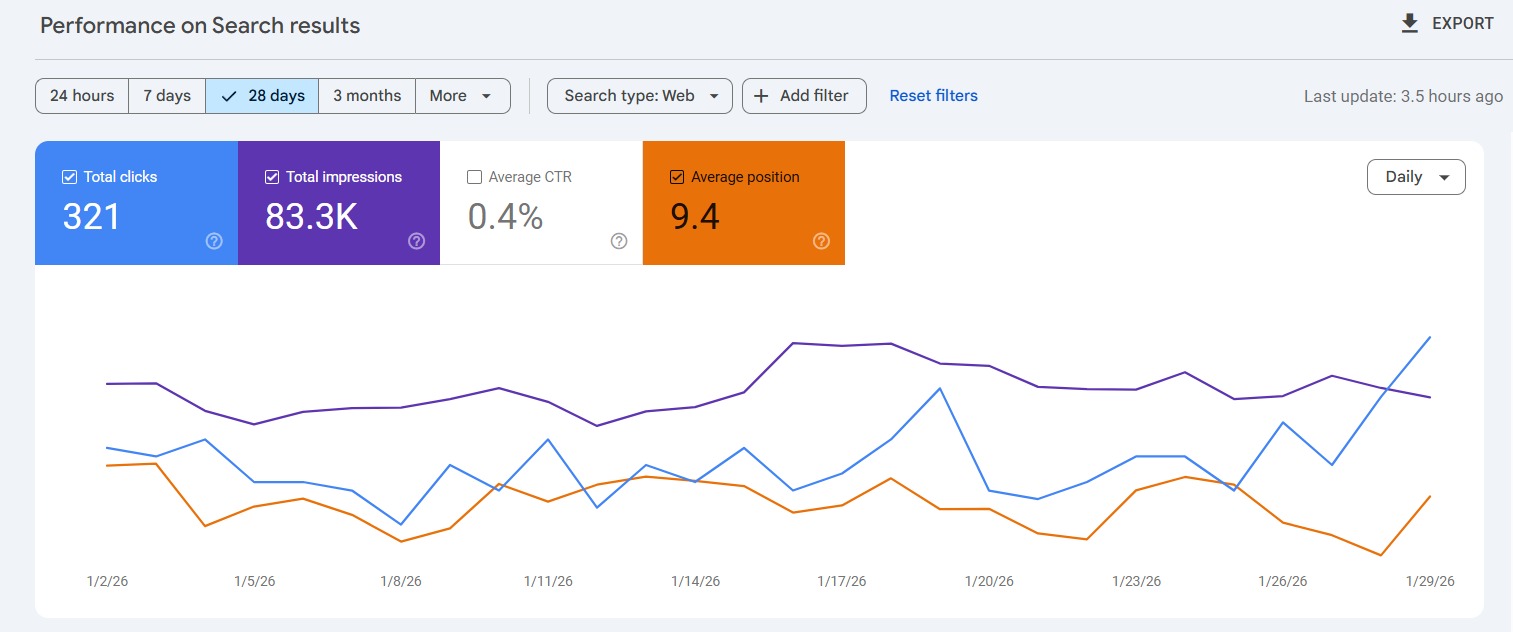Screen dimensions: 1513x632
Task: Click the EXPORT button label
Action: (1462, 24)
